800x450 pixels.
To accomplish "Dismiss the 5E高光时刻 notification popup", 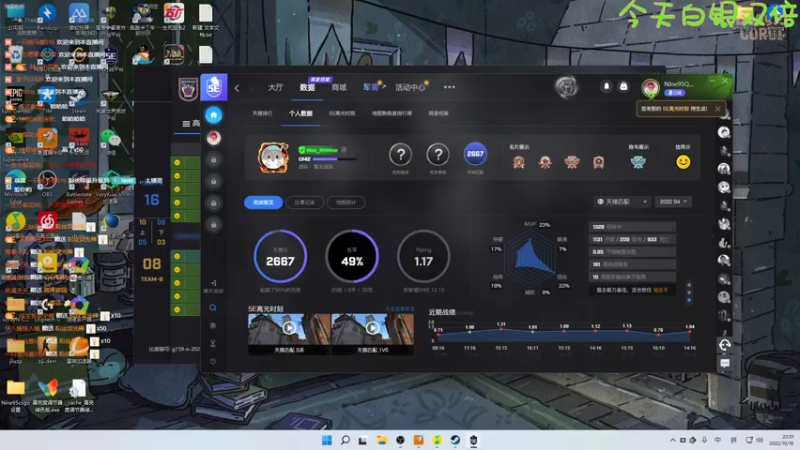I will pyautogui.click(x=718, y=109).
